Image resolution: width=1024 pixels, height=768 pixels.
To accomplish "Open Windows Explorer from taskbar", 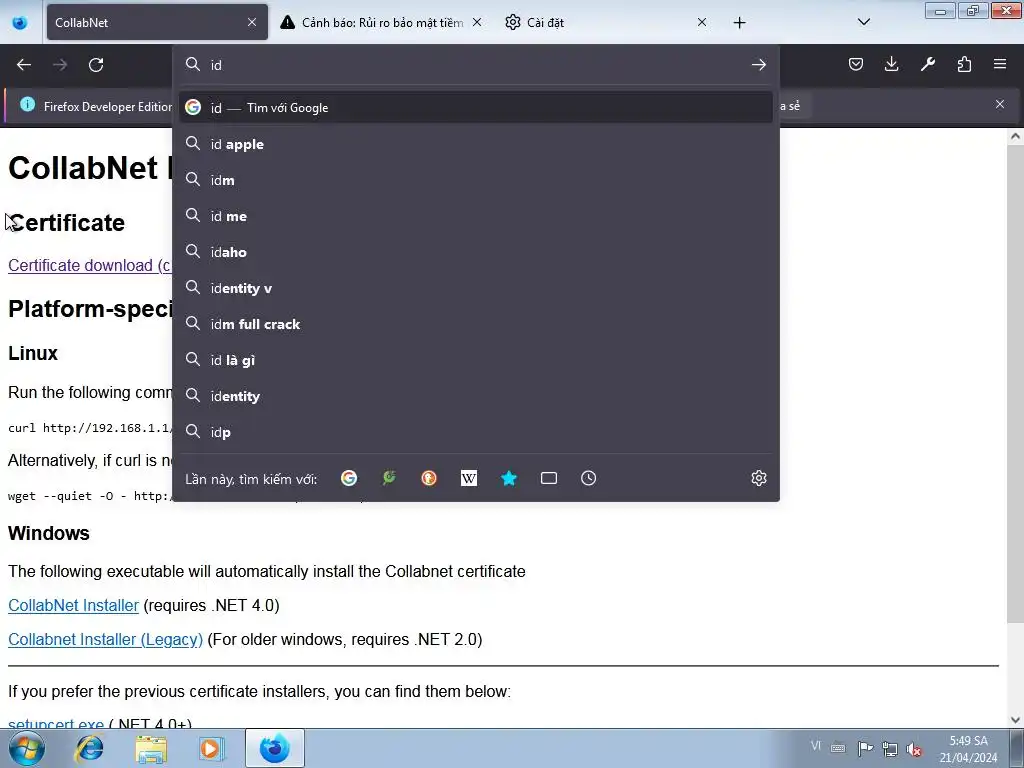I will [151, 748].
